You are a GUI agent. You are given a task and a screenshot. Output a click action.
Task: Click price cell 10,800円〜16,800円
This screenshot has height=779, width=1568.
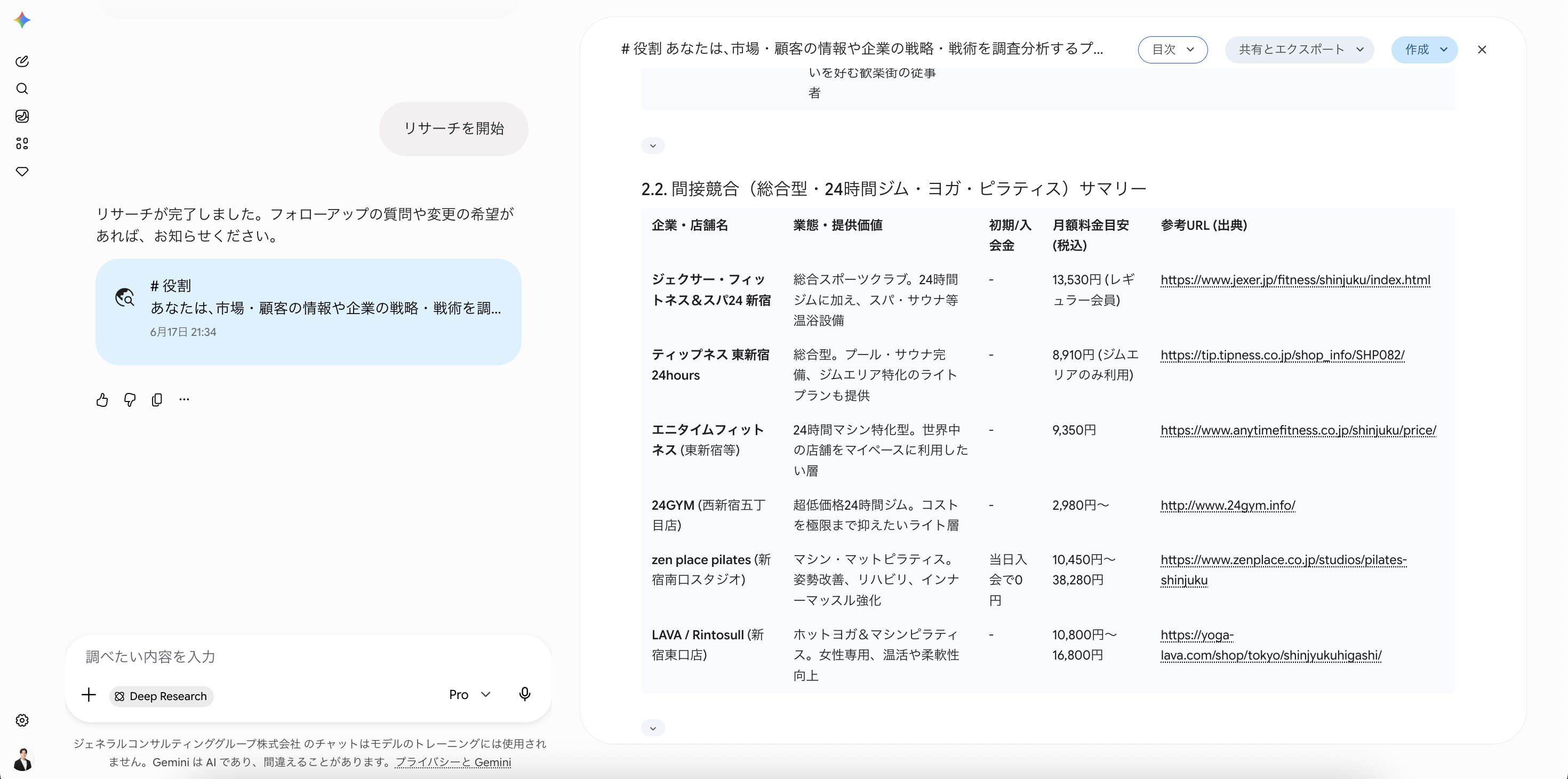[1084, 645]
